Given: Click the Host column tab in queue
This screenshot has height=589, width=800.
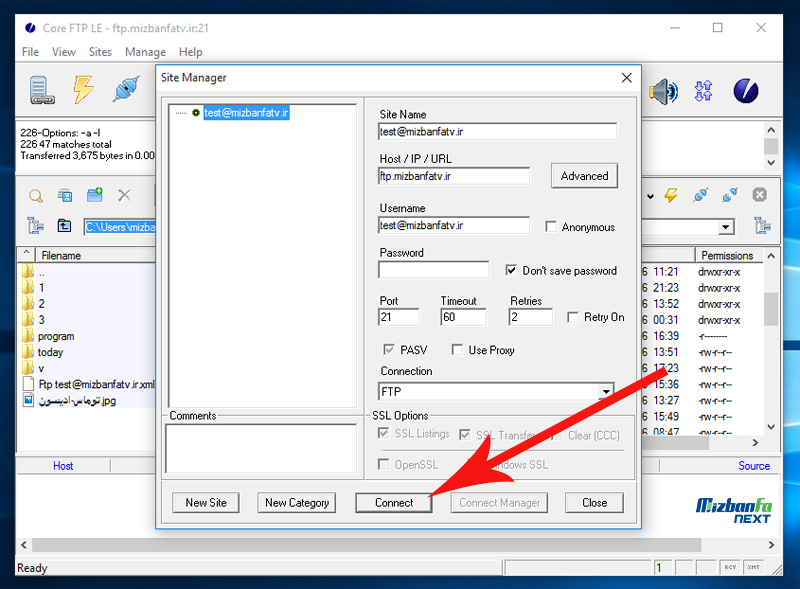Looking at the screenshot, I should coord(63,465).
